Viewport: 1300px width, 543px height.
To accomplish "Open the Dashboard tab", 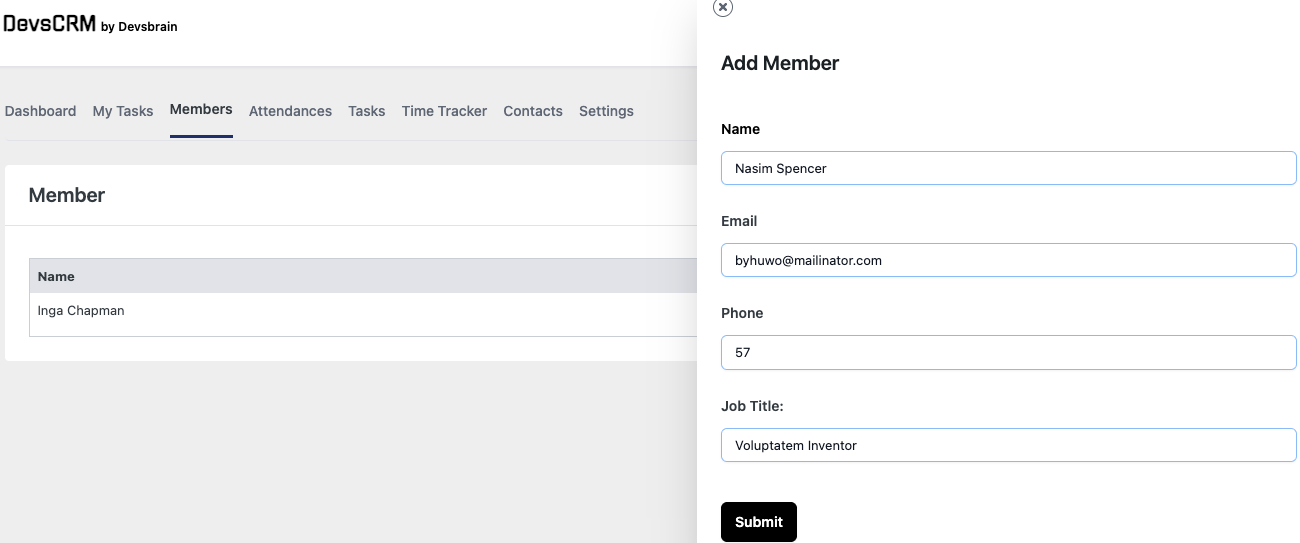I will [40, 111].
